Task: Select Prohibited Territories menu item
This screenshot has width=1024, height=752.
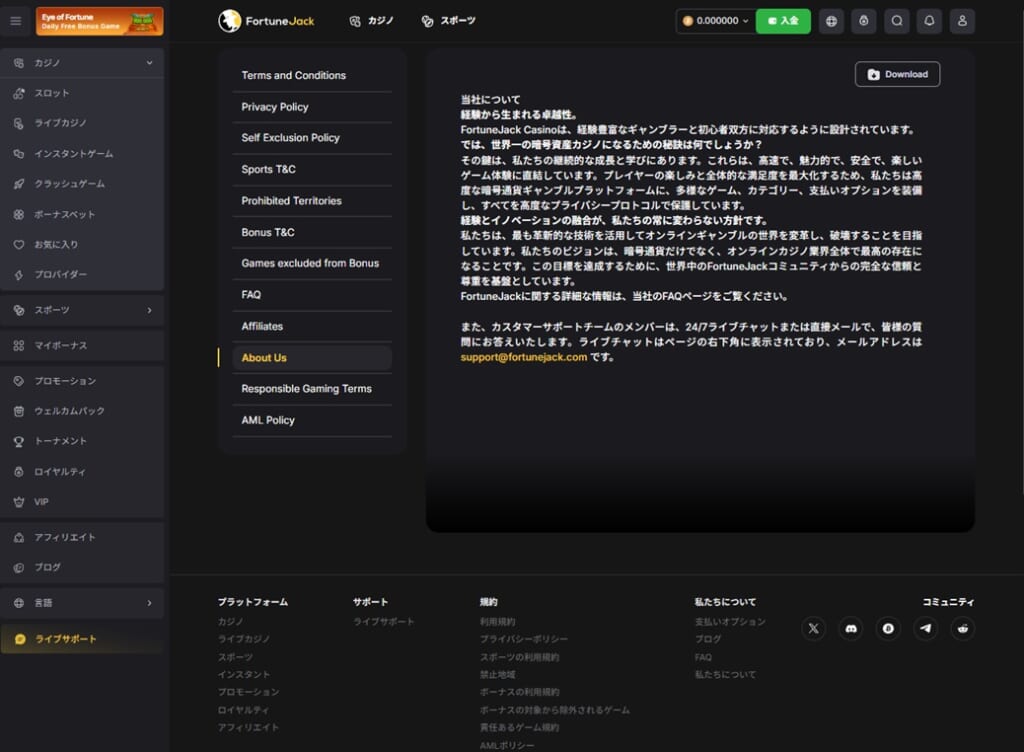Action: (312, 201)
